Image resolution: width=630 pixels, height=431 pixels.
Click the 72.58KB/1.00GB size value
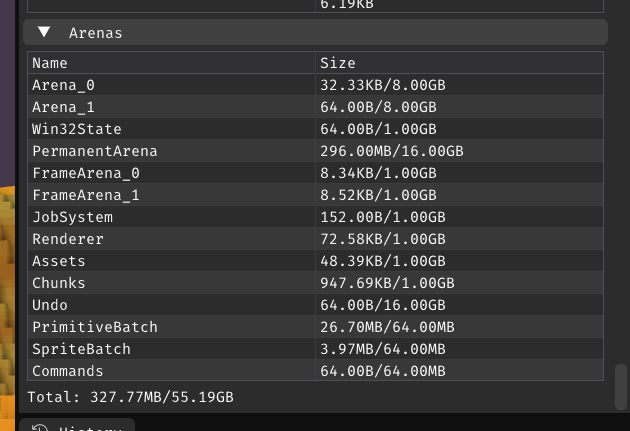(x=383, y=239)
